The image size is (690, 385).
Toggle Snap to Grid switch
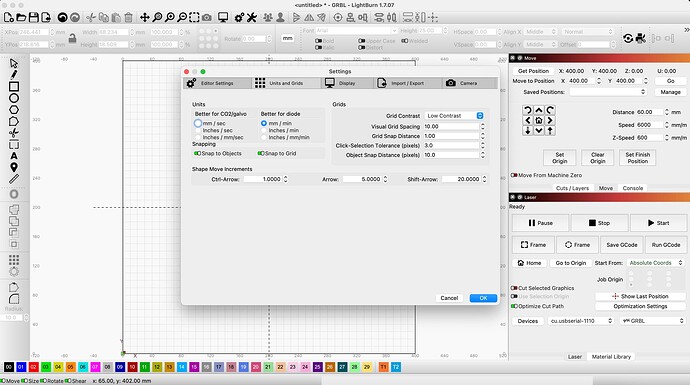(x=261, y=154)
